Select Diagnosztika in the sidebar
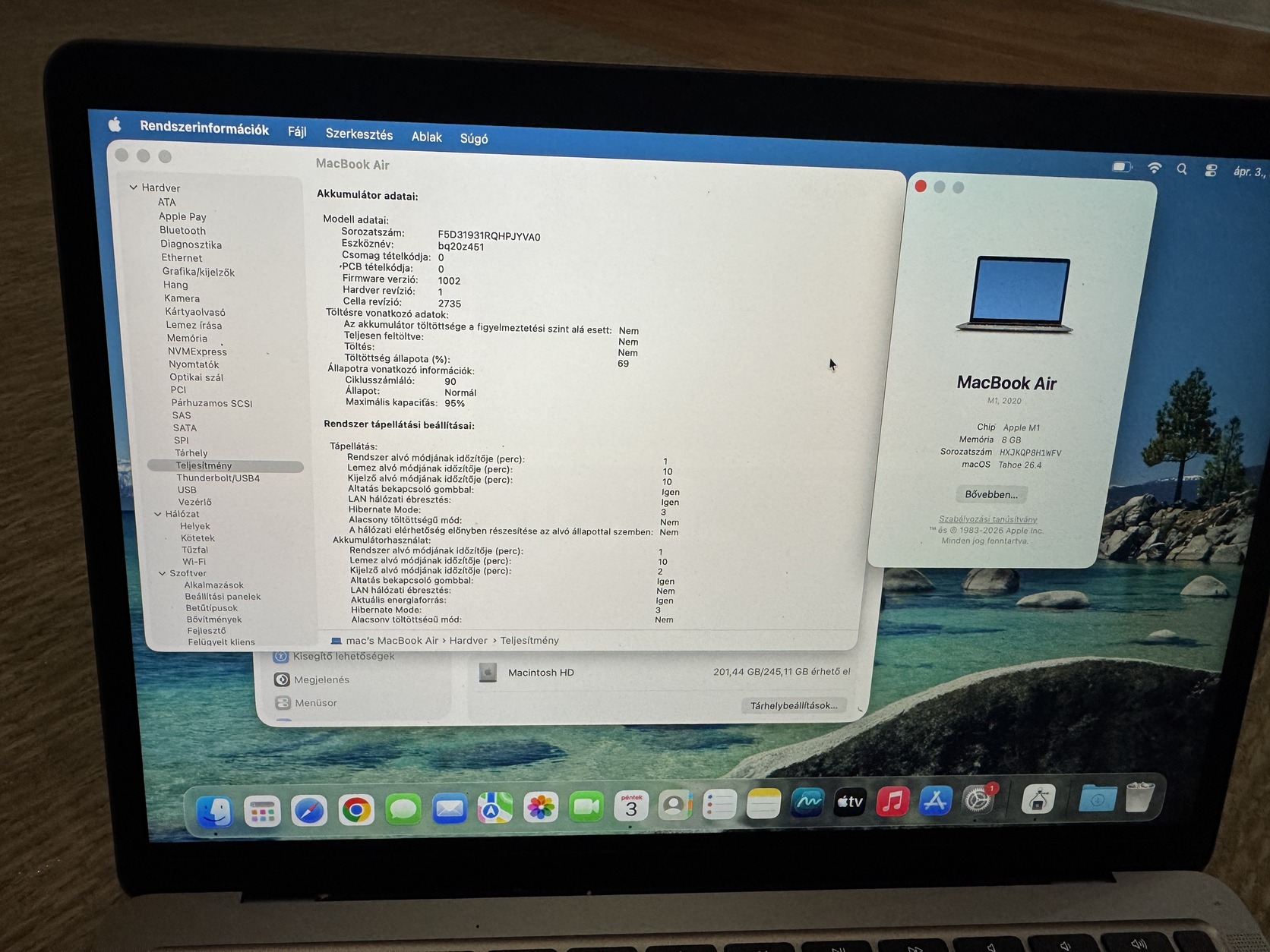This screenshot has width=1270, height=952. point(191,244)
